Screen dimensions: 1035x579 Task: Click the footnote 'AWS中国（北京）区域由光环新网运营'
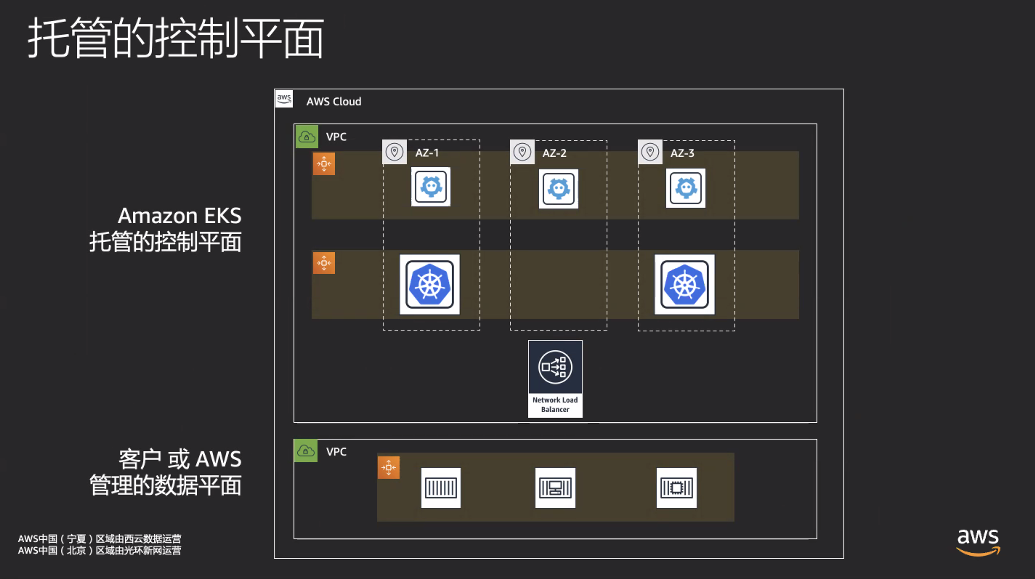click(100, 551)
